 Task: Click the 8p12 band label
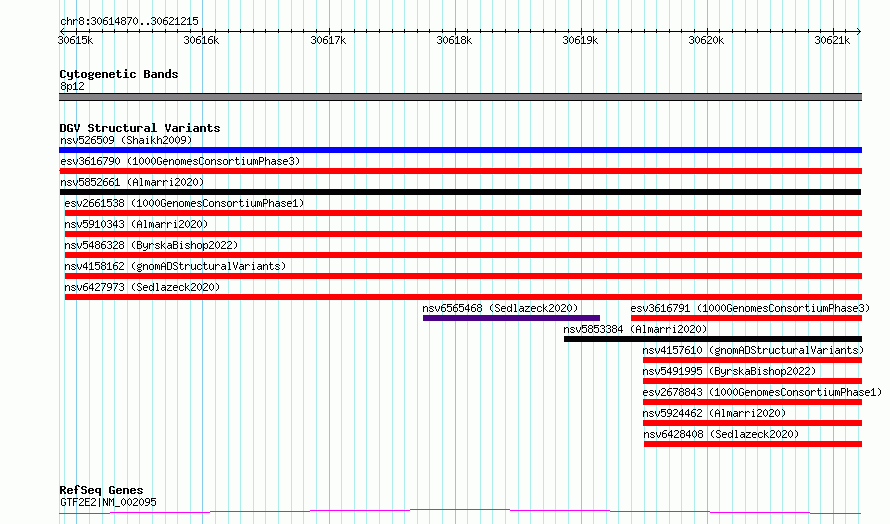(x=72, y=86)
